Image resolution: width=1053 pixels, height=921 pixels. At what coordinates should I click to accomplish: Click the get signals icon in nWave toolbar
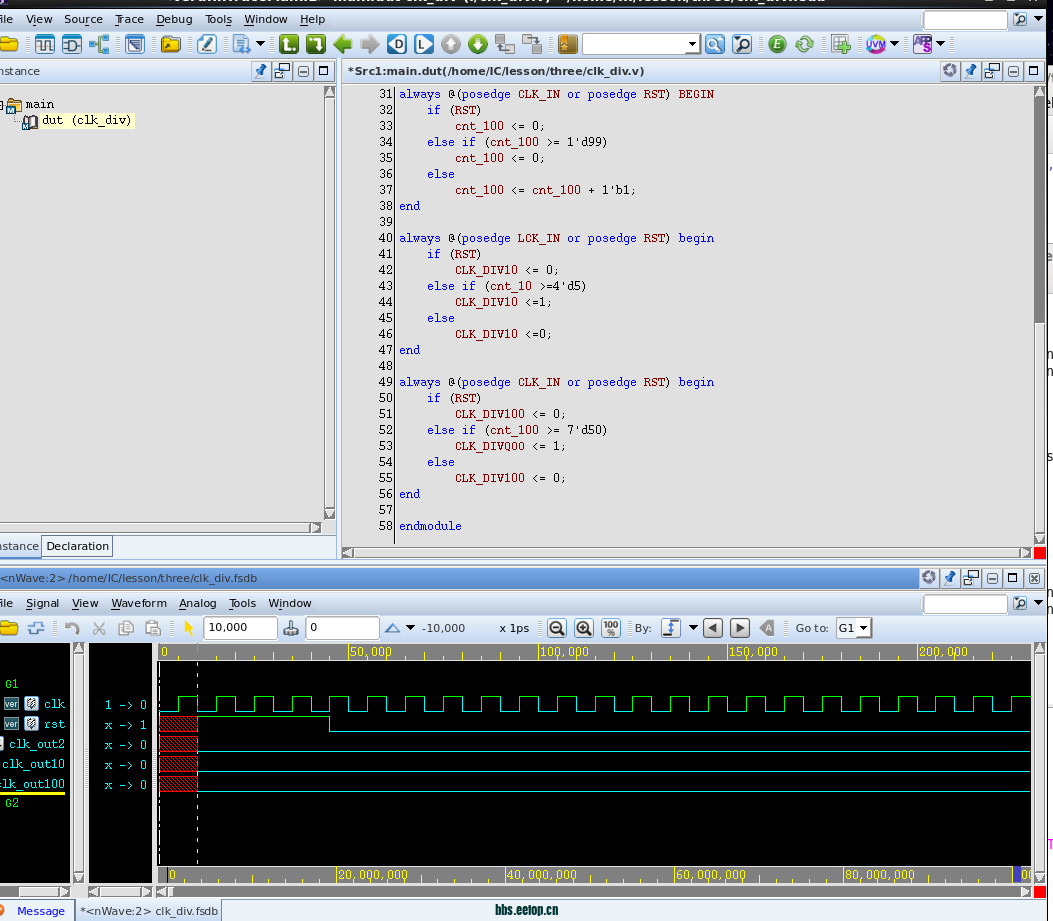[x=36, y=628]
